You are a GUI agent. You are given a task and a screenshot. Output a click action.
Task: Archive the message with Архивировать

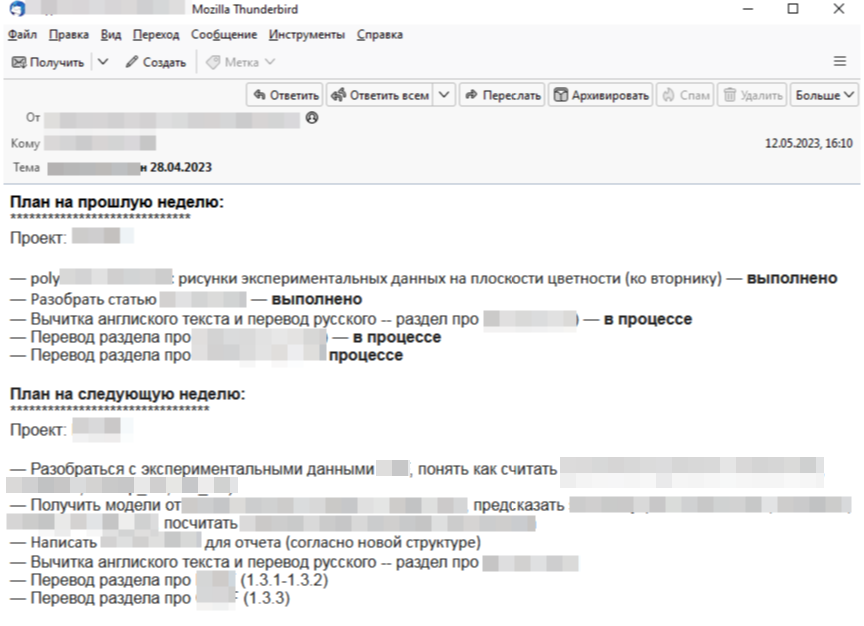[601, 96]
